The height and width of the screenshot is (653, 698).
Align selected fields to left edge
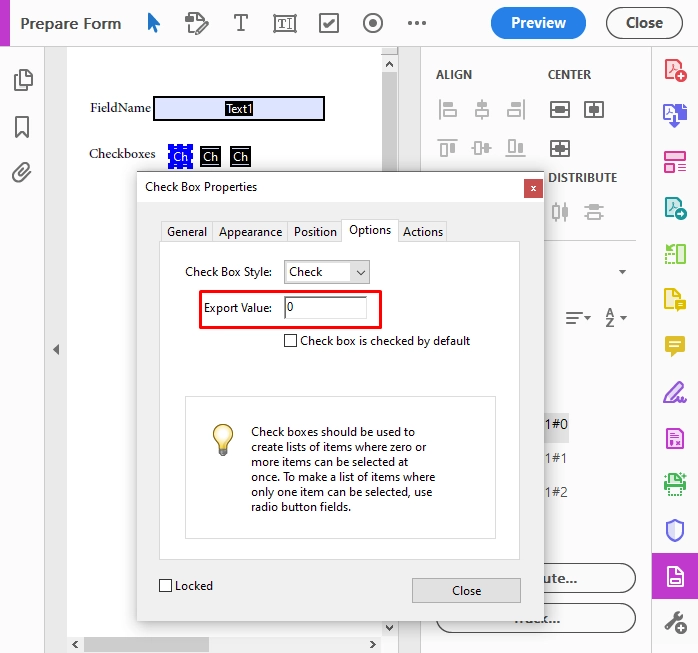point(447,110)
